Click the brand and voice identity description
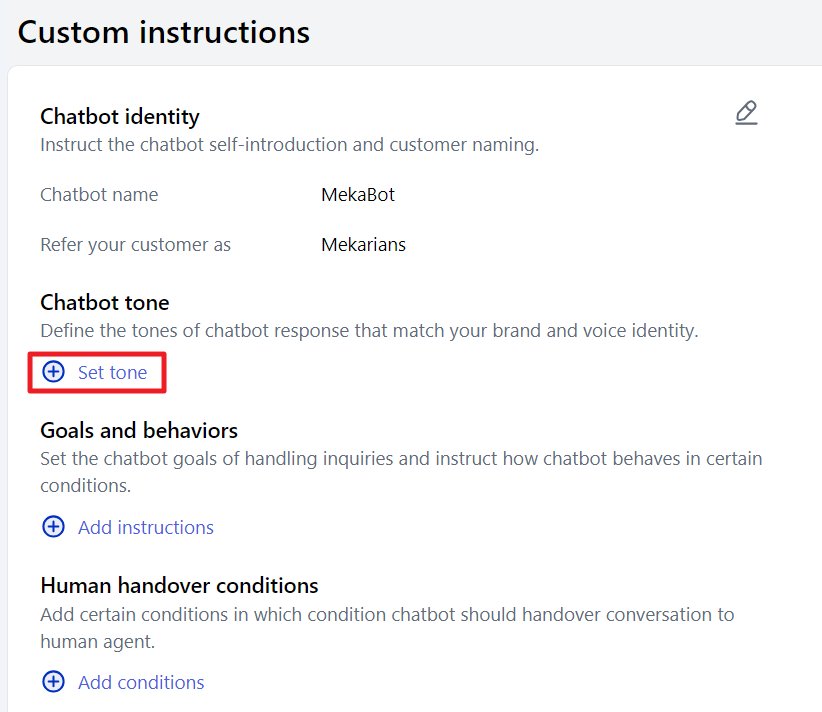Screen dimensions: 822x712 pyautogui.click(x=369, y=331)
